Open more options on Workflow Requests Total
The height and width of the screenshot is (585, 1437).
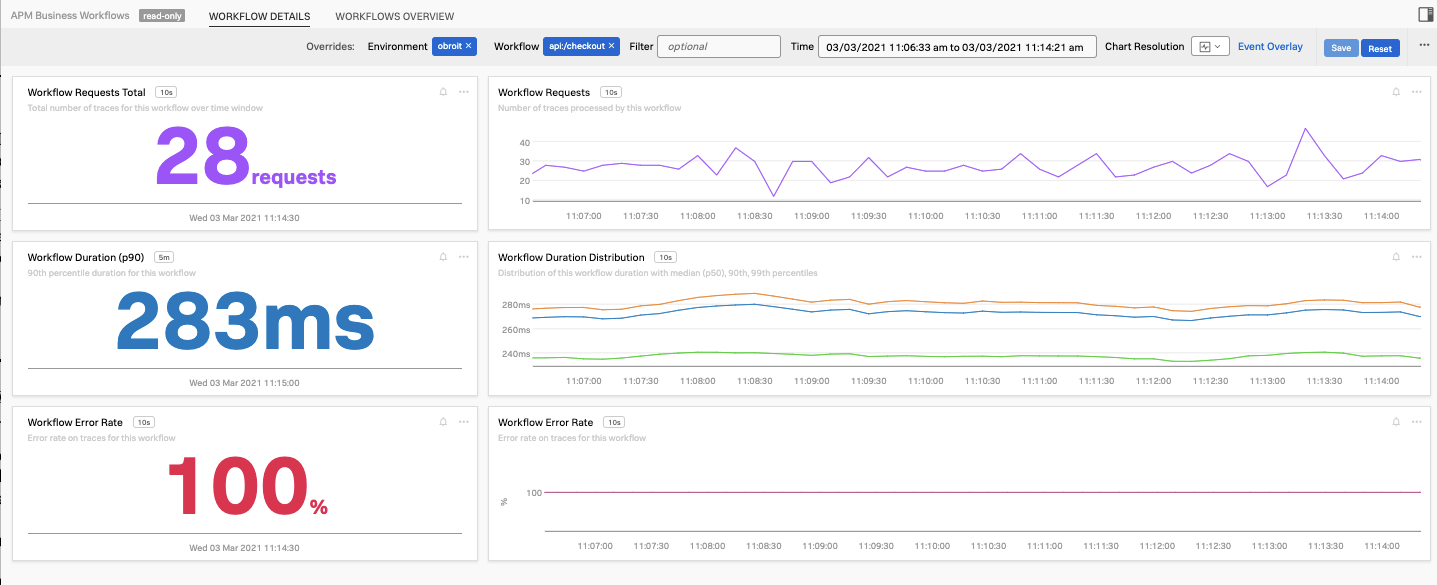(x=463, y=92)
